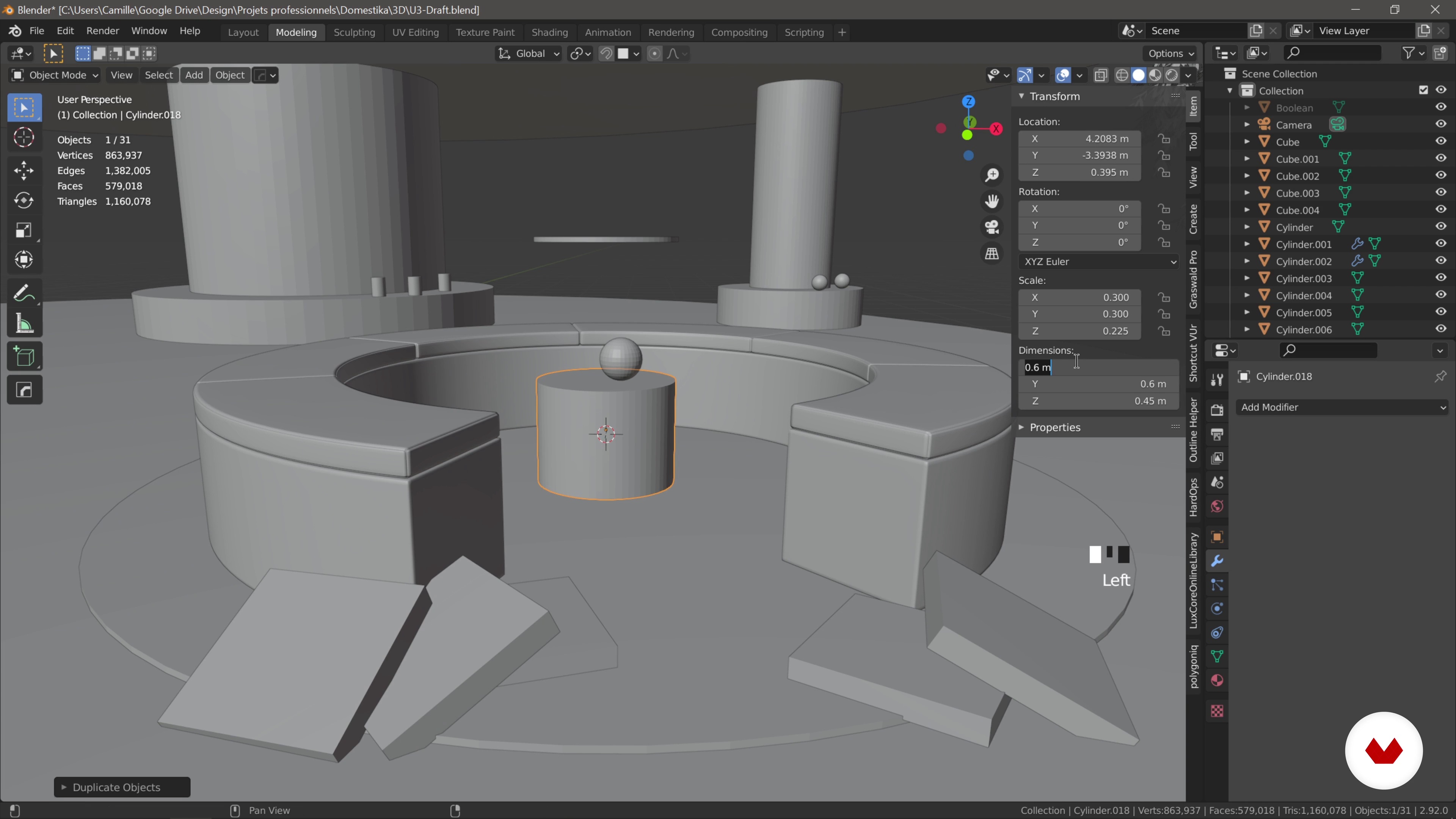Select Cylinder.006 in the outliner
The image size is (1456, 819).
tap(1304, 329)
